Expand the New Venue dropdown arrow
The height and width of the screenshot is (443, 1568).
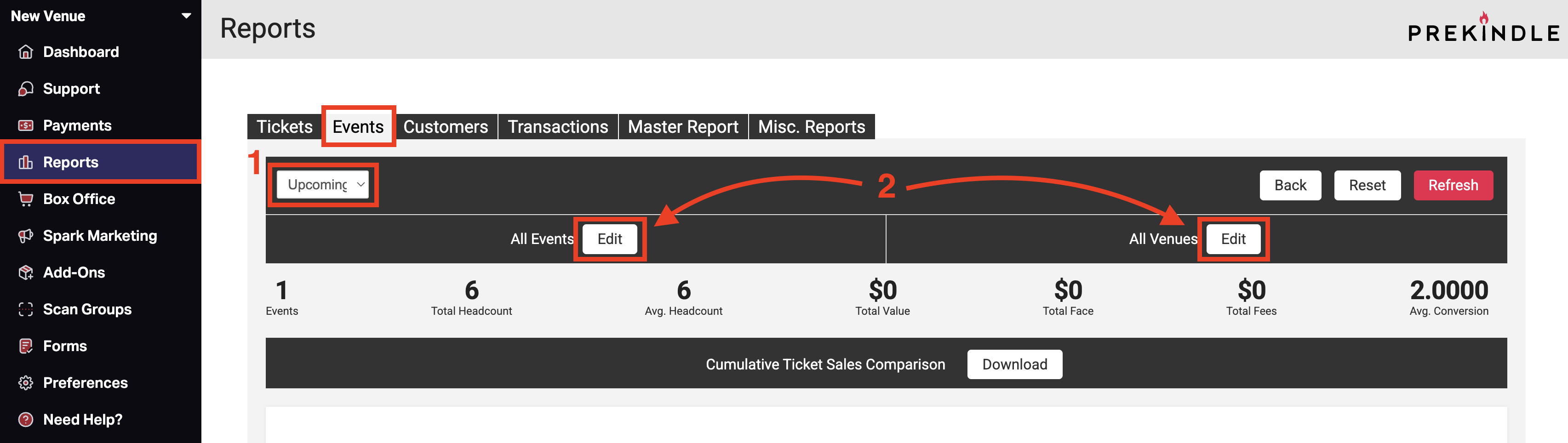point(186,16)
